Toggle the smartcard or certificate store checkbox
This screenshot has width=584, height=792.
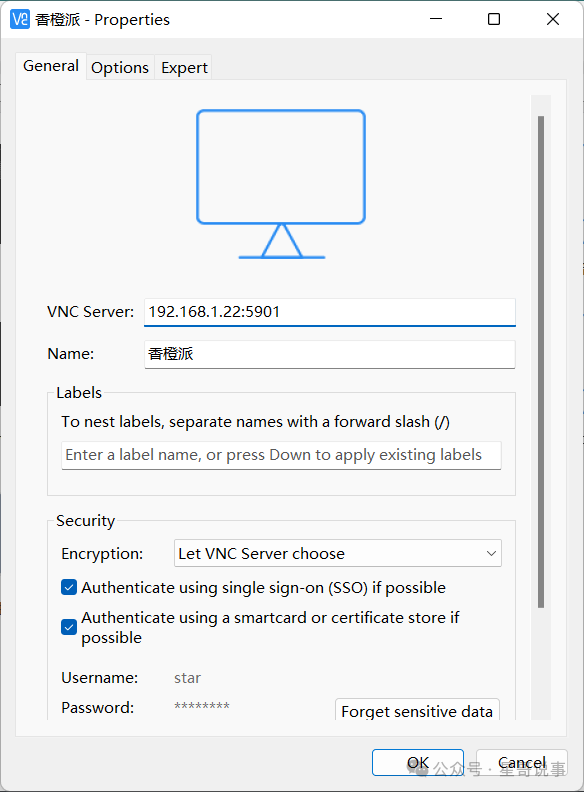(x=69, y=627)
